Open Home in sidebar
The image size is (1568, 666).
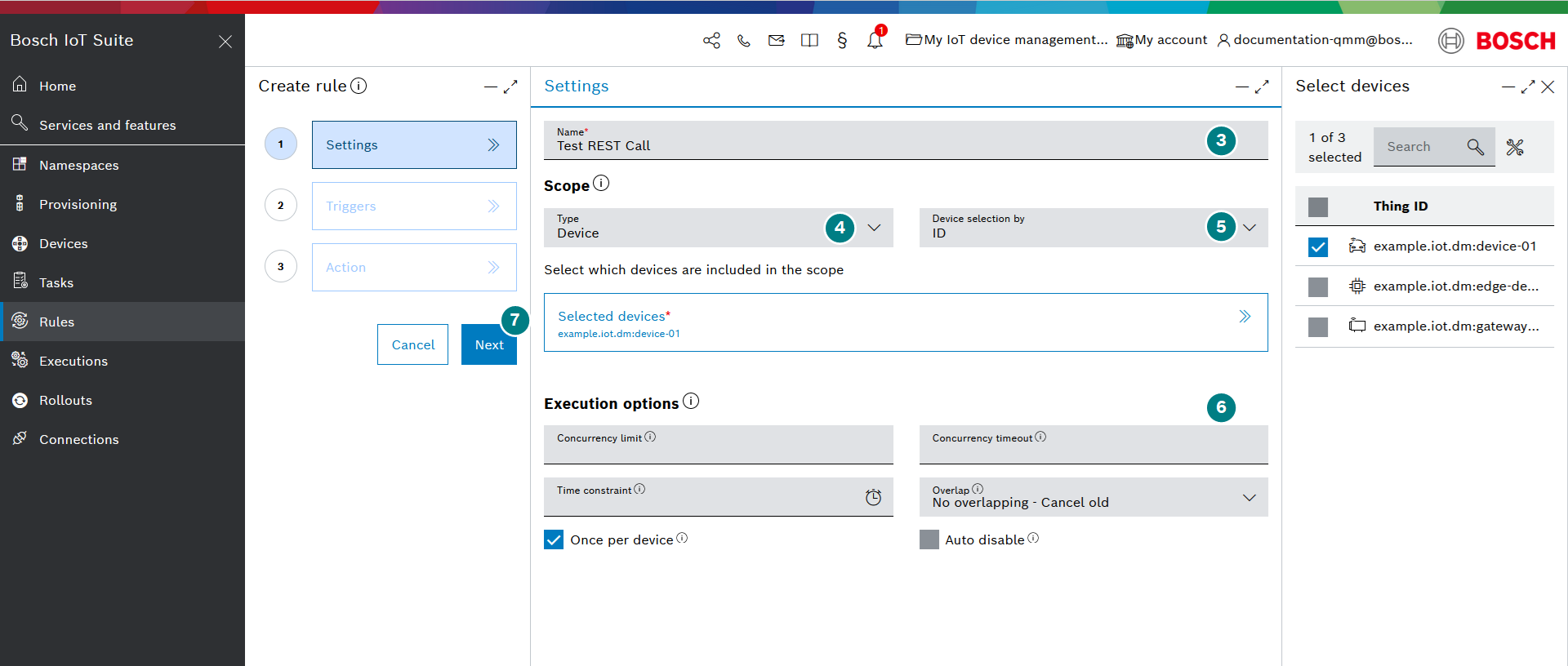122,86
